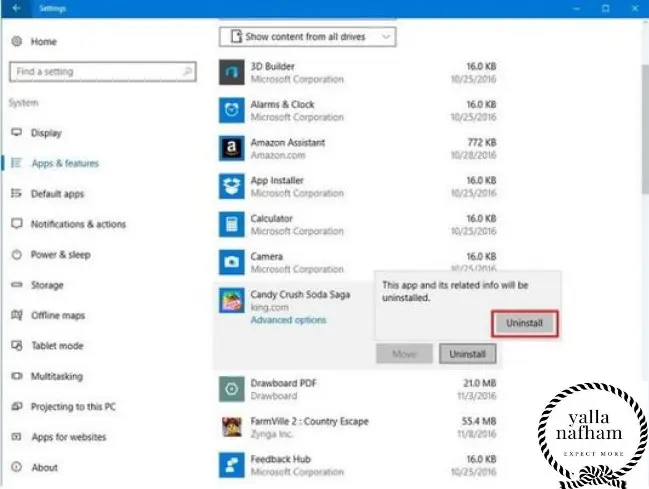Select the Alarms & Clock app icon
This screenshot has height=489, width=649.
231,110
